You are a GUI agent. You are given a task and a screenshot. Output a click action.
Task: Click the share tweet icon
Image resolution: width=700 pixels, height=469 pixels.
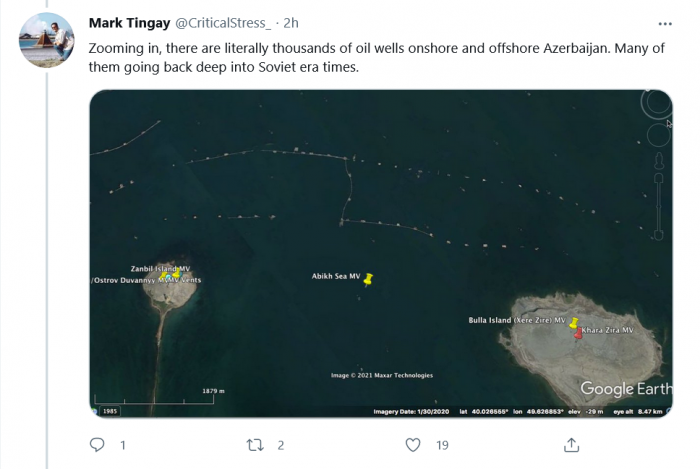(570, 445)
